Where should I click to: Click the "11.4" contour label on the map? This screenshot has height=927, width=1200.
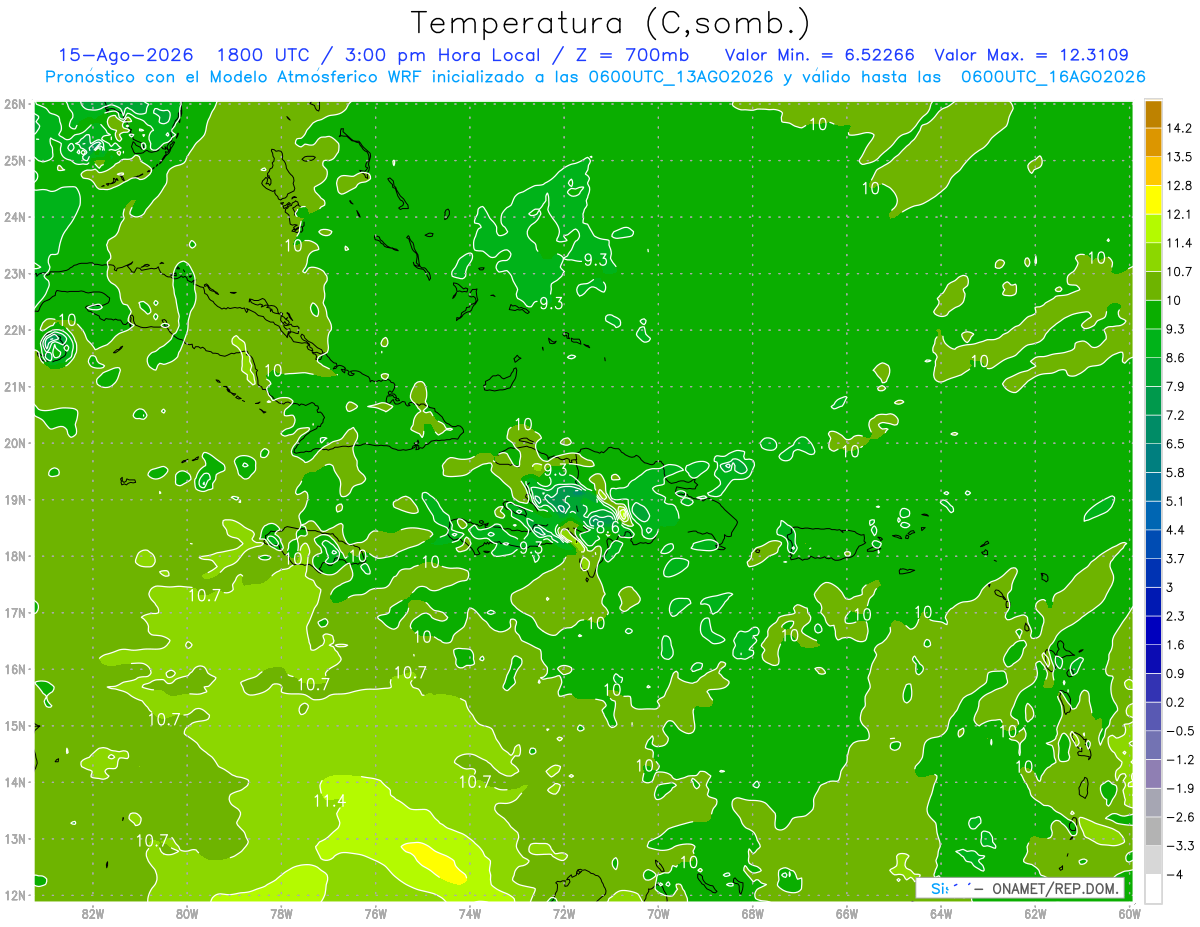click(329, 800)
